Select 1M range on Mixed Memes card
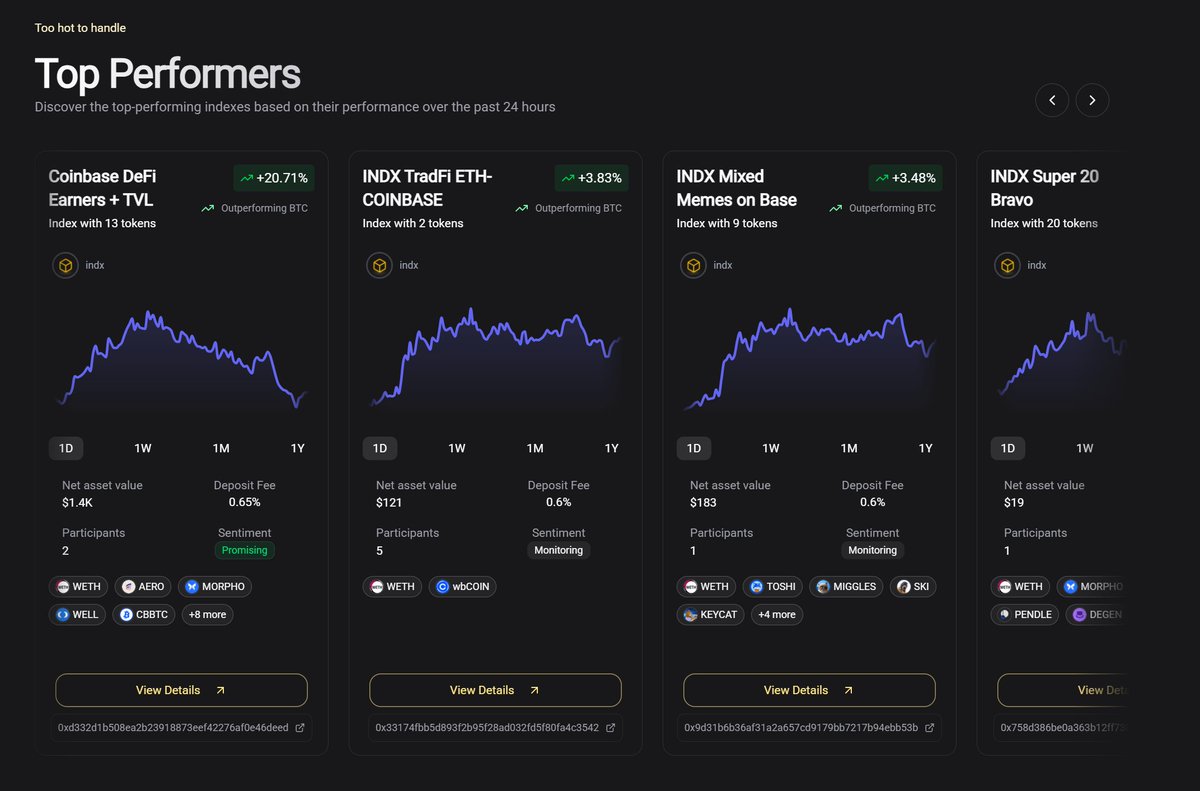The width and height of the screenshot is (1200, 791). click(849, 448)
